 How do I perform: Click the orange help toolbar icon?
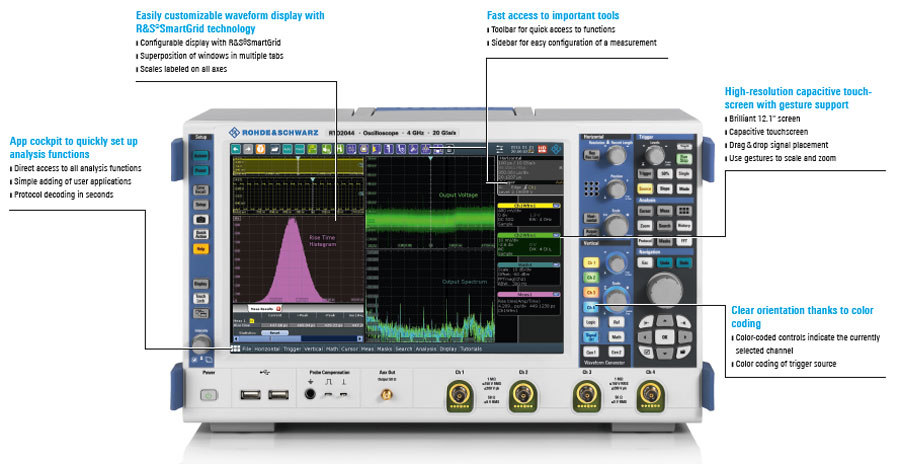pyautogui.click(x=261, y=149)
